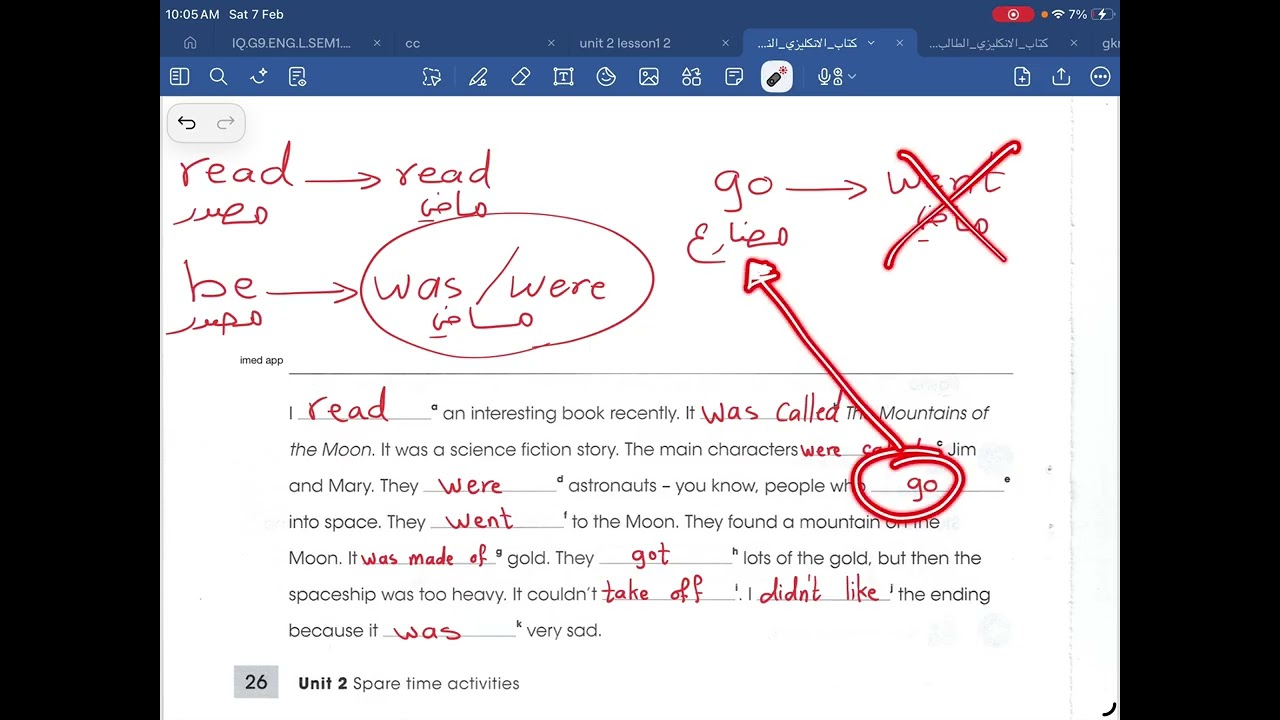Close the active Arabic-titled tab

tap(899, 43)
